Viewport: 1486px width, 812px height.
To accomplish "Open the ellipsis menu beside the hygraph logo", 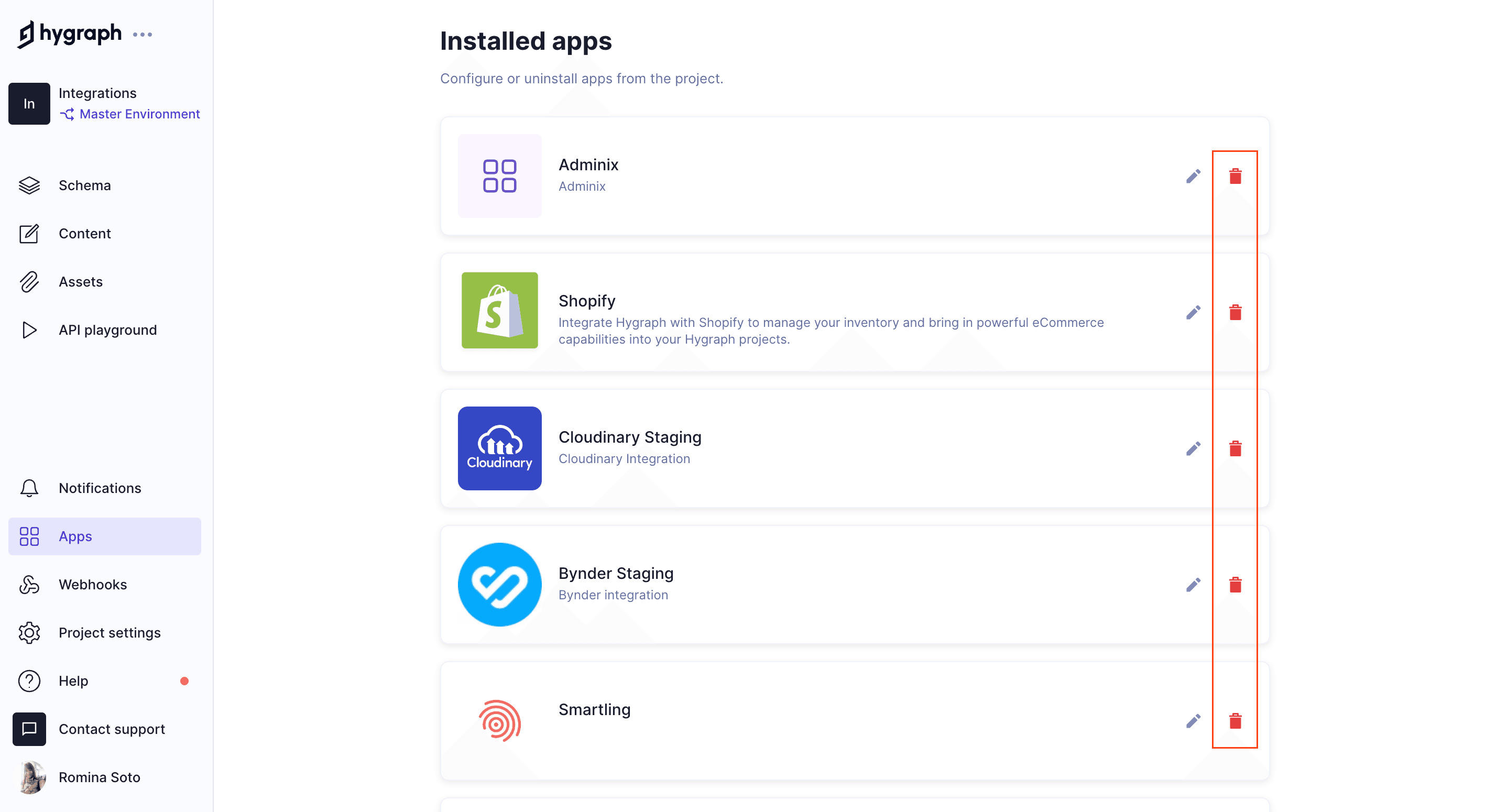I will pyautogui.click(x=143, y=35).
